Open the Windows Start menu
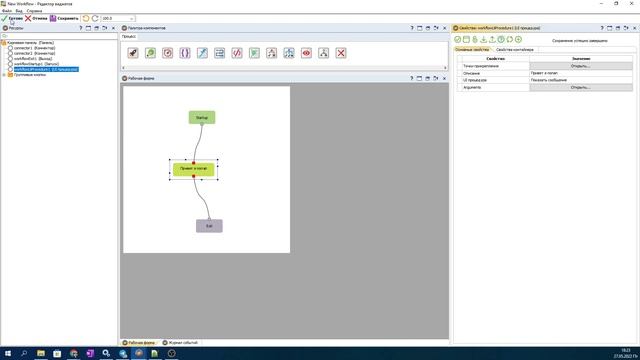Viewport: 640px width, 360px height. coord(7,353)
